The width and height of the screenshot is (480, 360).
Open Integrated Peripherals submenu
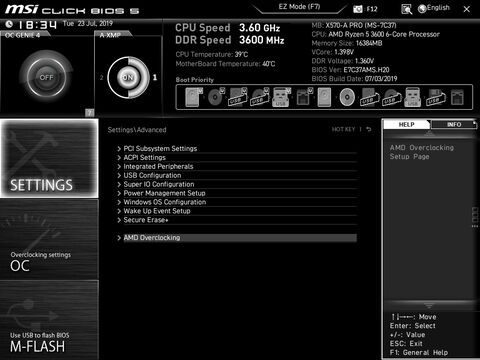coord(236,167)
